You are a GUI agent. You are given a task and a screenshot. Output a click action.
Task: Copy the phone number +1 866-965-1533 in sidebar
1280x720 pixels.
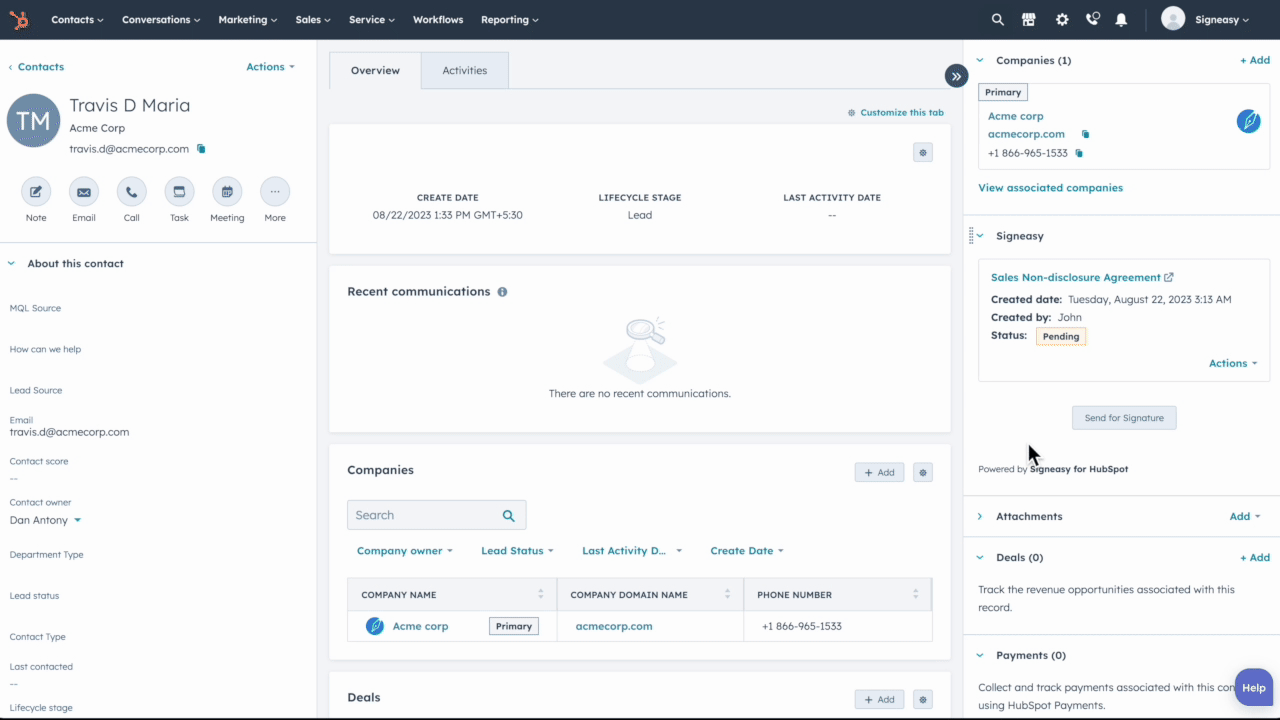coord(1079,154)
